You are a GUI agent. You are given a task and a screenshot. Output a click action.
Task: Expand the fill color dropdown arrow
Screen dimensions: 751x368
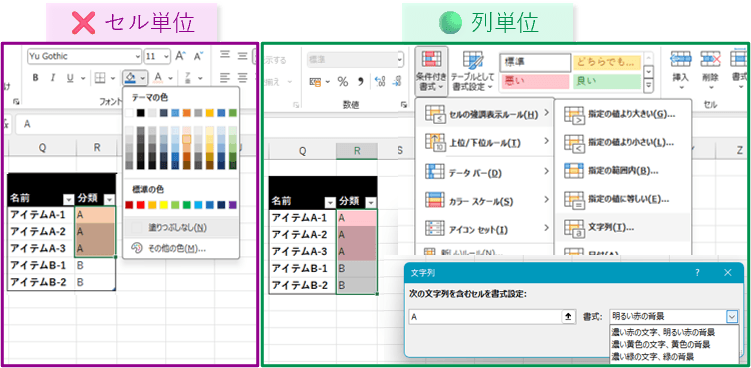pyautogui.click(x=143, y=78)
